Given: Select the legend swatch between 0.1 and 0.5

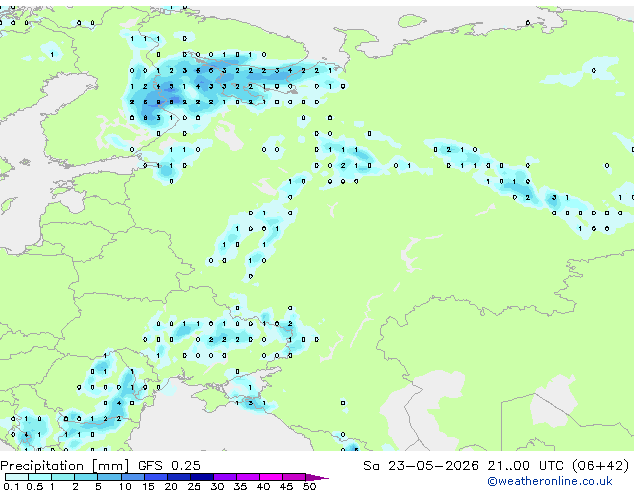Looking at the screenshot, I should coord(17,477).
